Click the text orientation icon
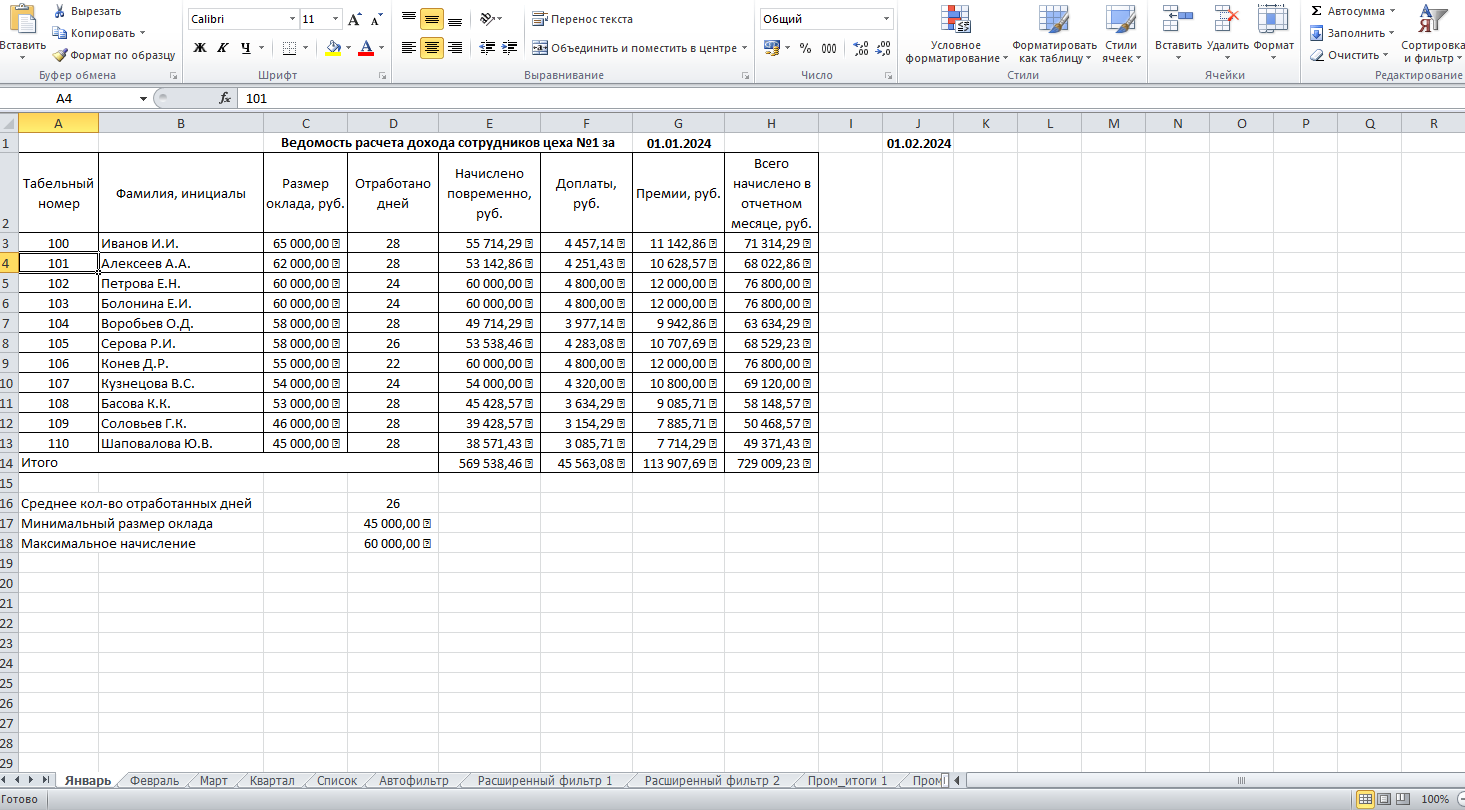 click(x=486, y=19)
